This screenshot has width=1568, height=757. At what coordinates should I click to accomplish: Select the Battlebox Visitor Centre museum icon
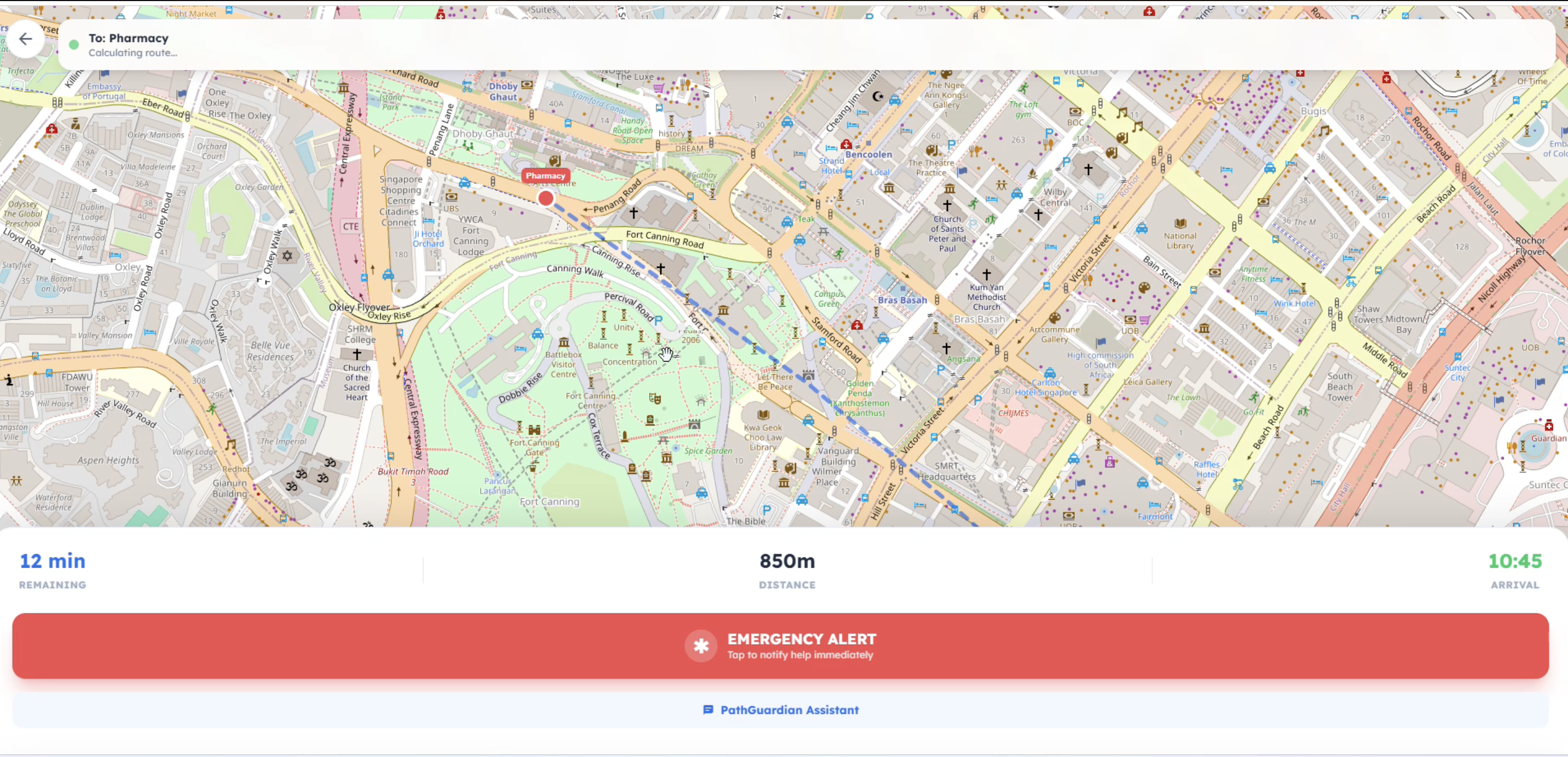click(564, 343)
